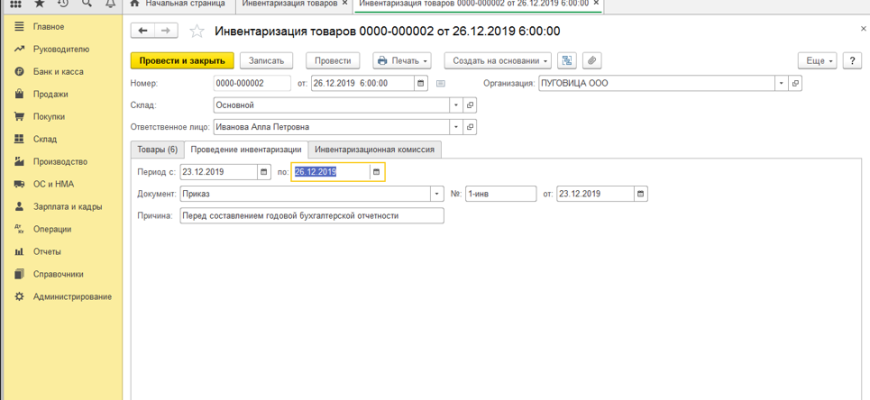Click the Провести и закрыть button
Viewport: 870px width, 400px height.
182,61
